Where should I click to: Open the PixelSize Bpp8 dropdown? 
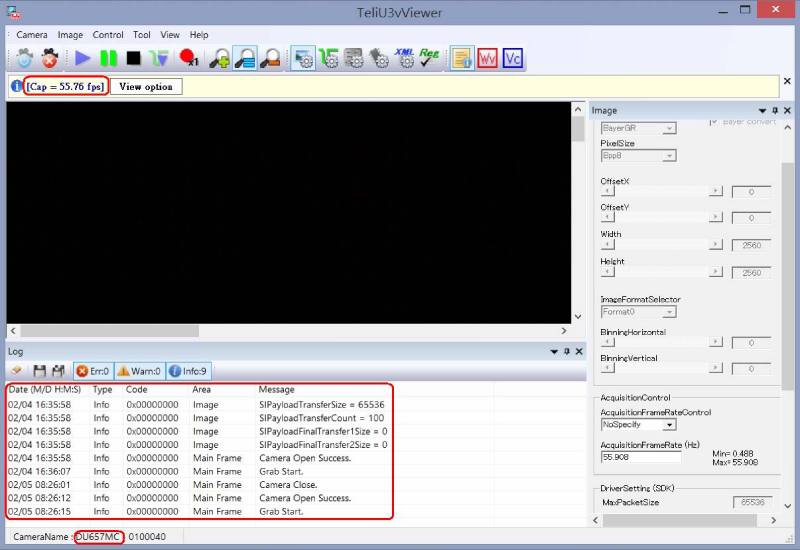tap(638, 155)
